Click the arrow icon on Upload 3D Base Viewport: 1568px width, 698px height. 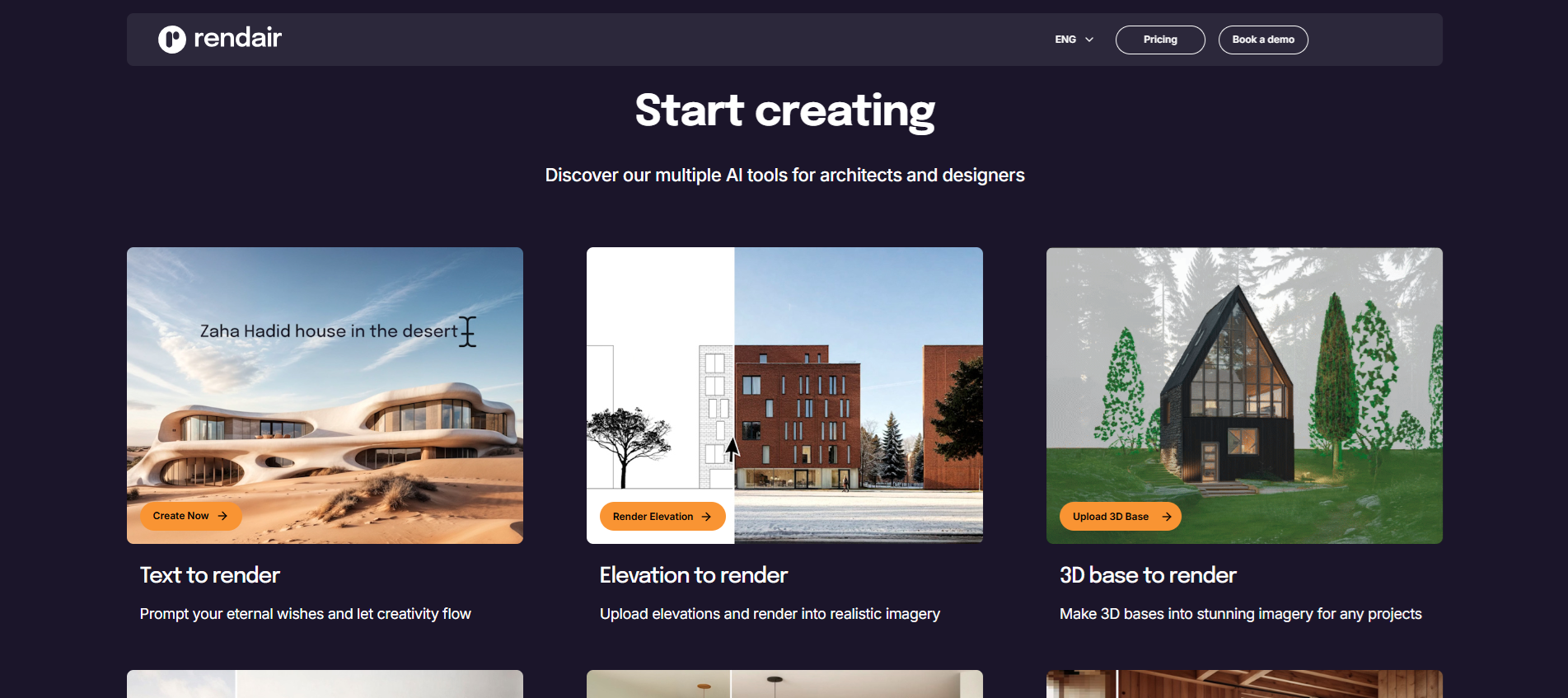click(x=1167, y=517)
